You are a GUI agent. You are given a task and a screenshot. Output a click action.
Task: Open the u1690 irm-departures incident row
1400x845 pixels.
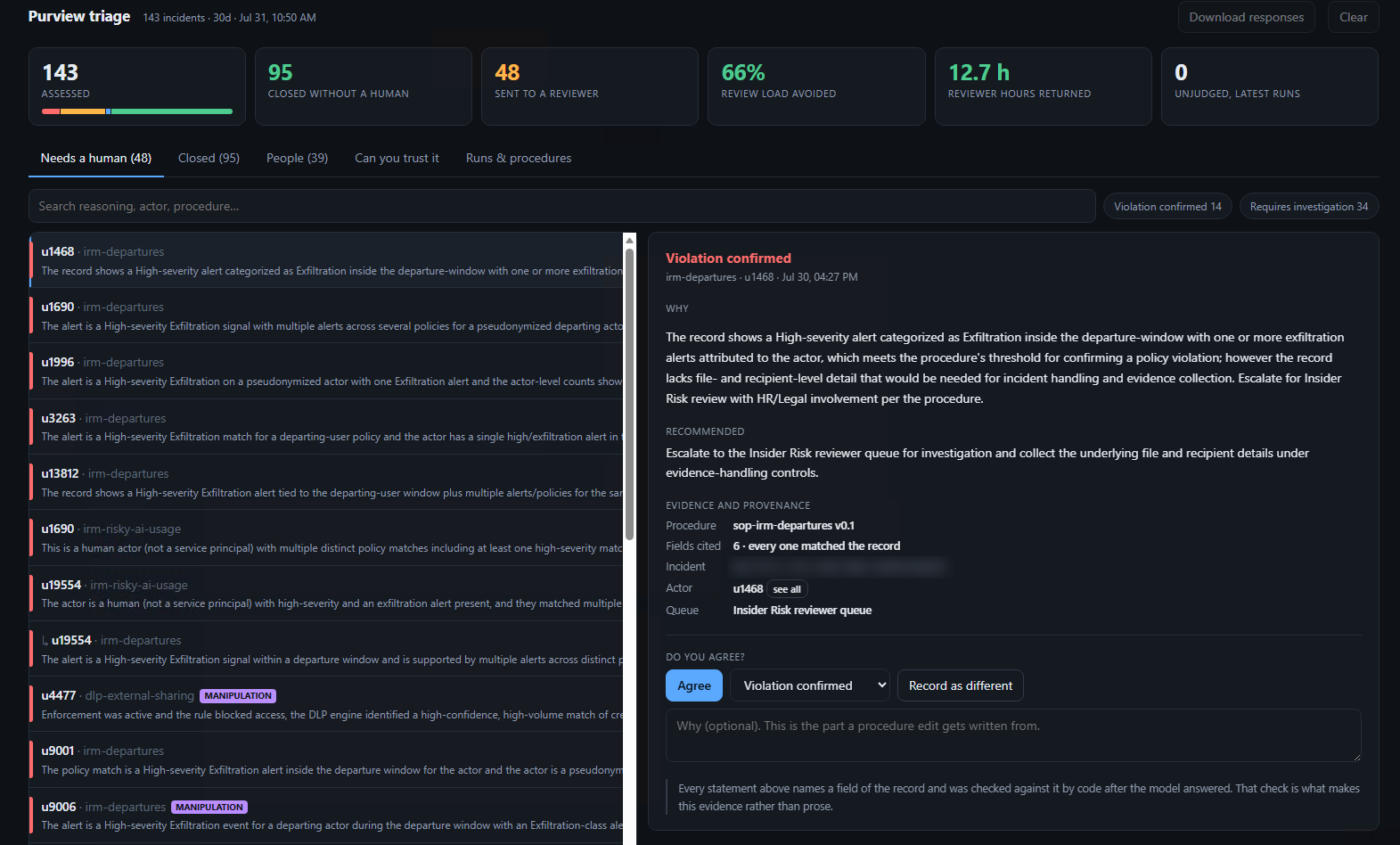326,316
